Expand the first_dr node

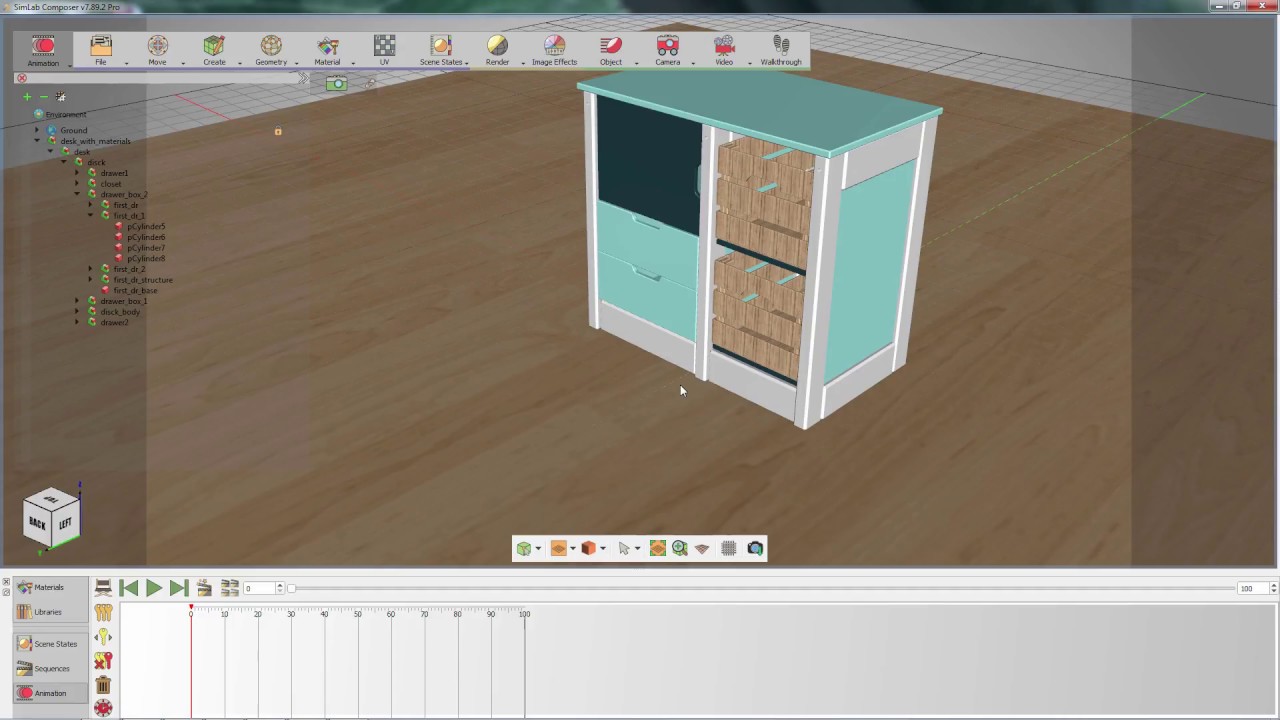(x=90, y=205)
